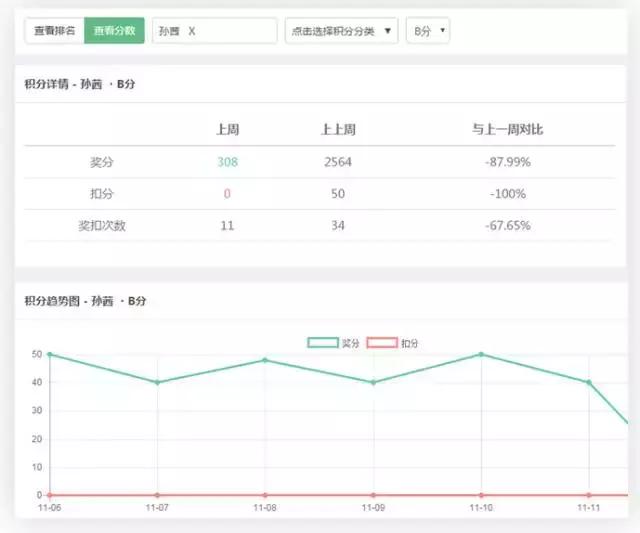This screenshot has height=533, width=640.
Task: Select the 奖扣次数 row label
Action: point(102,225)
